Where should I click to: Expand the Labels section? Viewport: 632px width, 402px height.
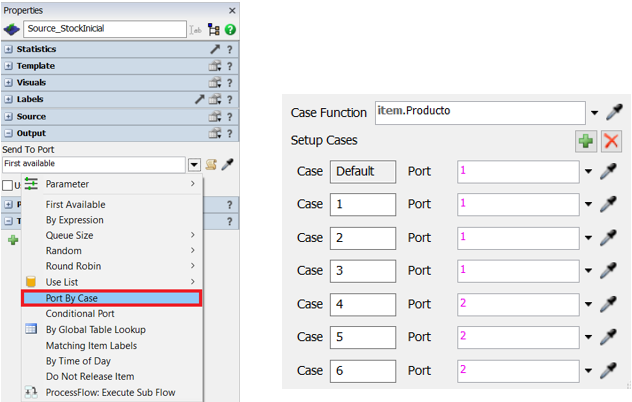coord(9,99)
